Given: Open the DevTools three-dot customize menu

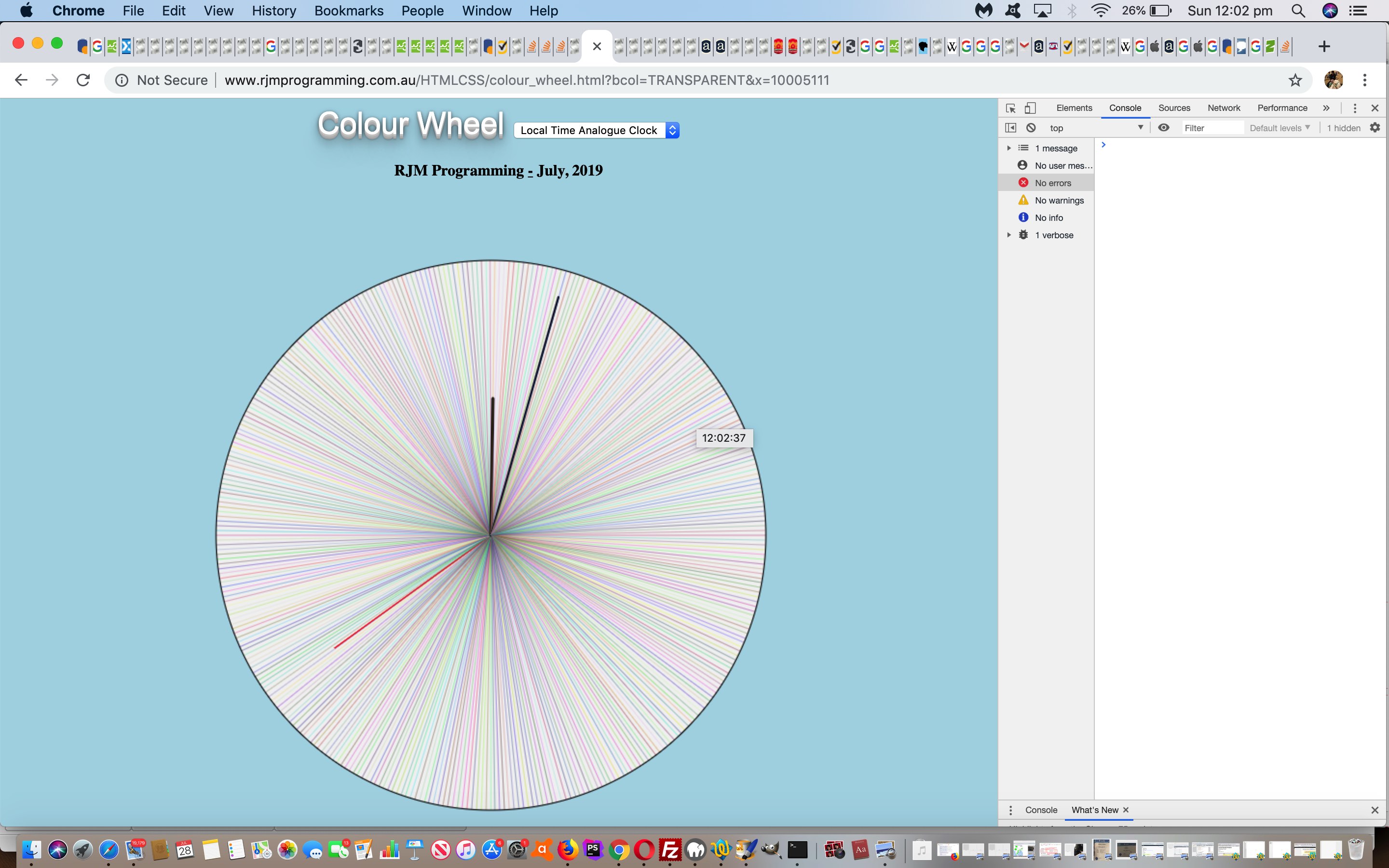Looking at the screenshot, I should click(x=1355, y=108).
